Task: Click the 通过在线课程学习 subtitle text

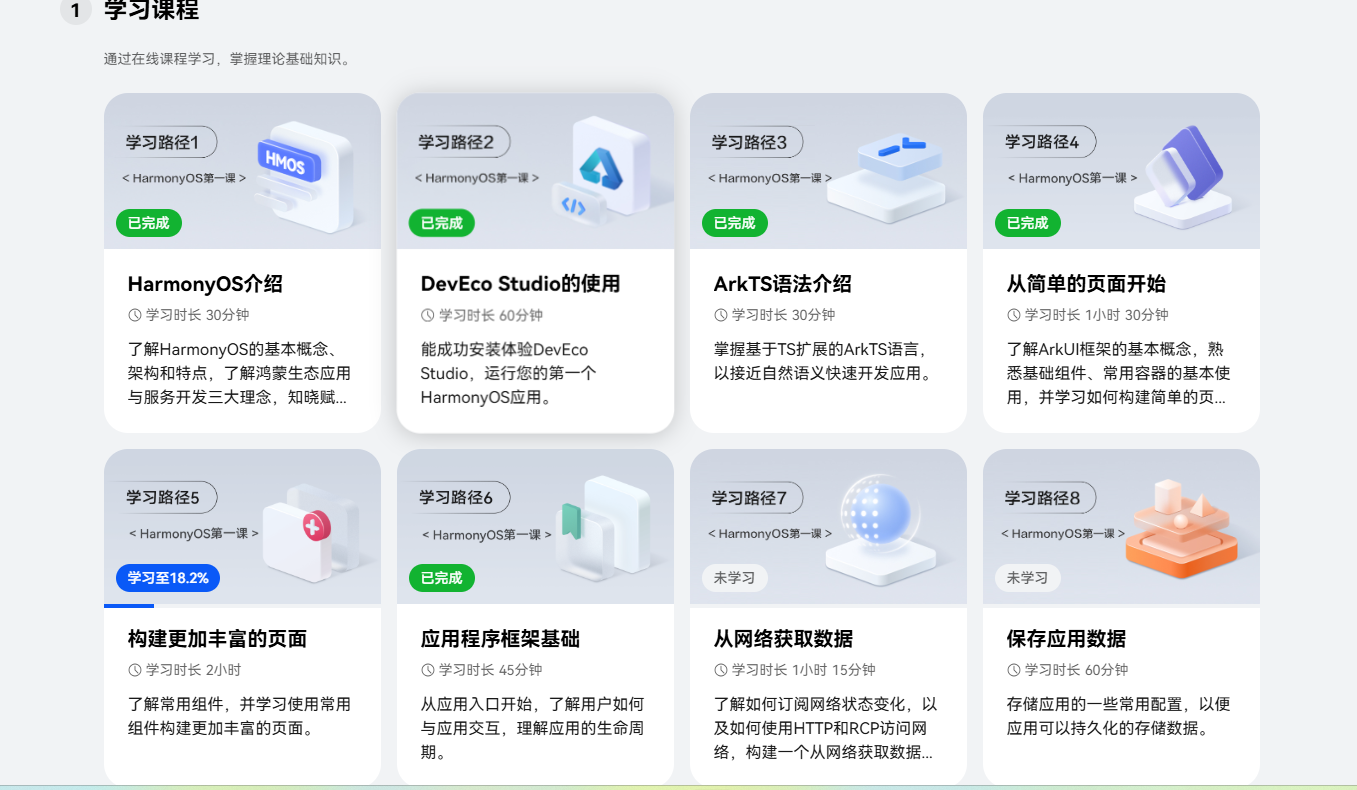Action: pos(227,59)
